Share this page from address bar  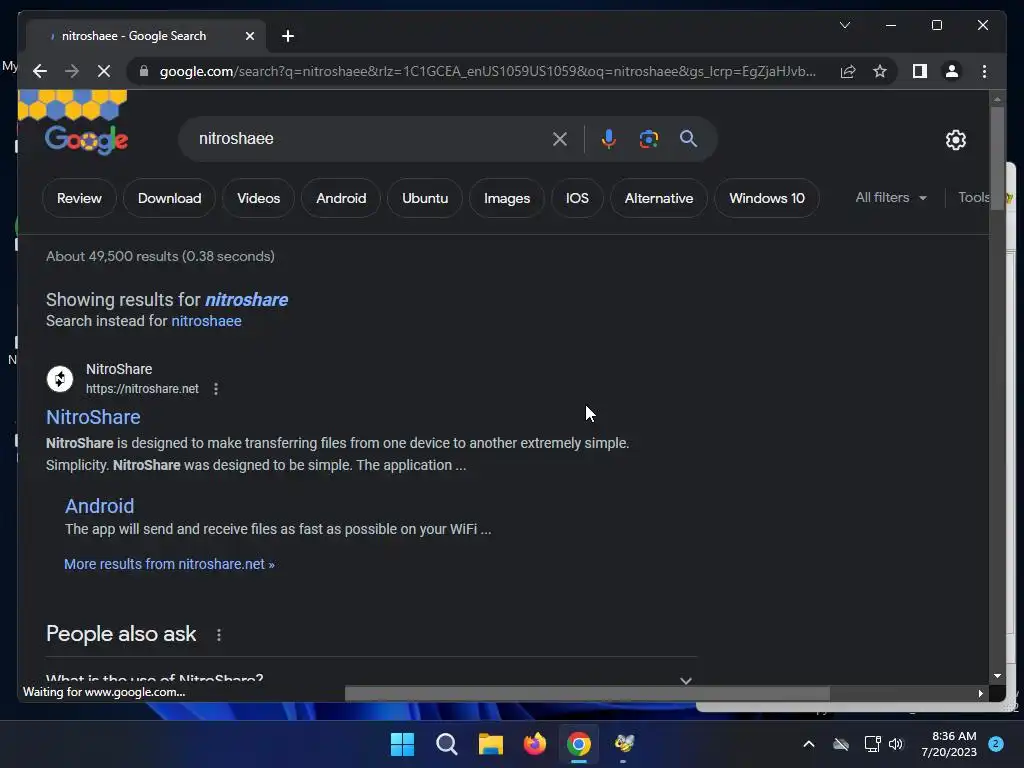pos(848,71)
